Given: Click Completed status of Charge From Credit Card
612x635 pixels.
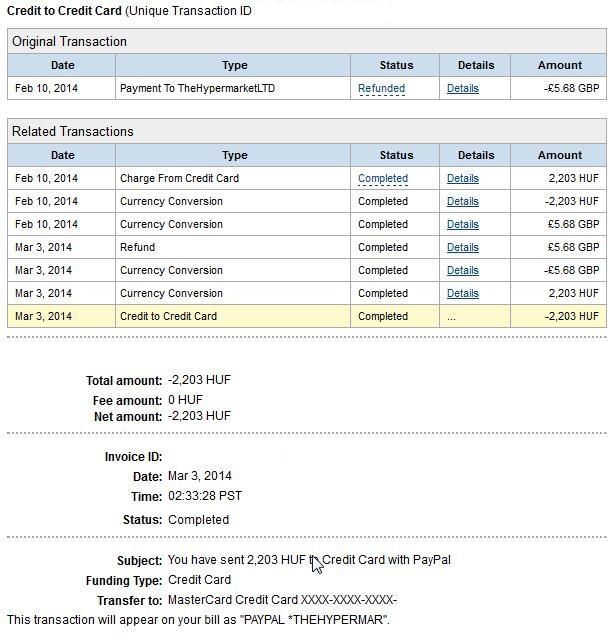Looking at the screenshot, I should click(382, 178).
